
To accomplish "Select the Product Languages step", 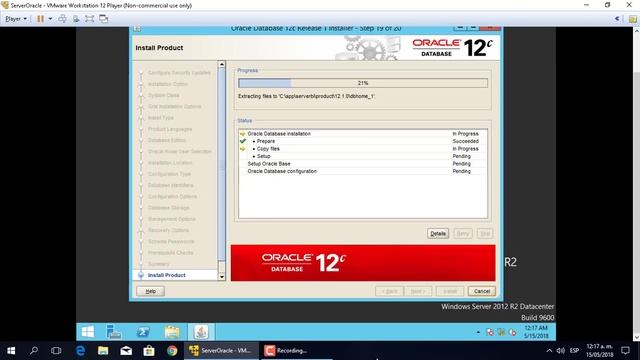I will (170, 129).
